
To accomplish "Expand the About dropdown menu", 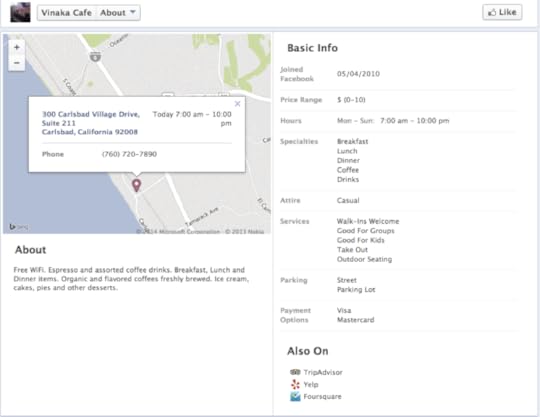I will (x=118, y=13).
